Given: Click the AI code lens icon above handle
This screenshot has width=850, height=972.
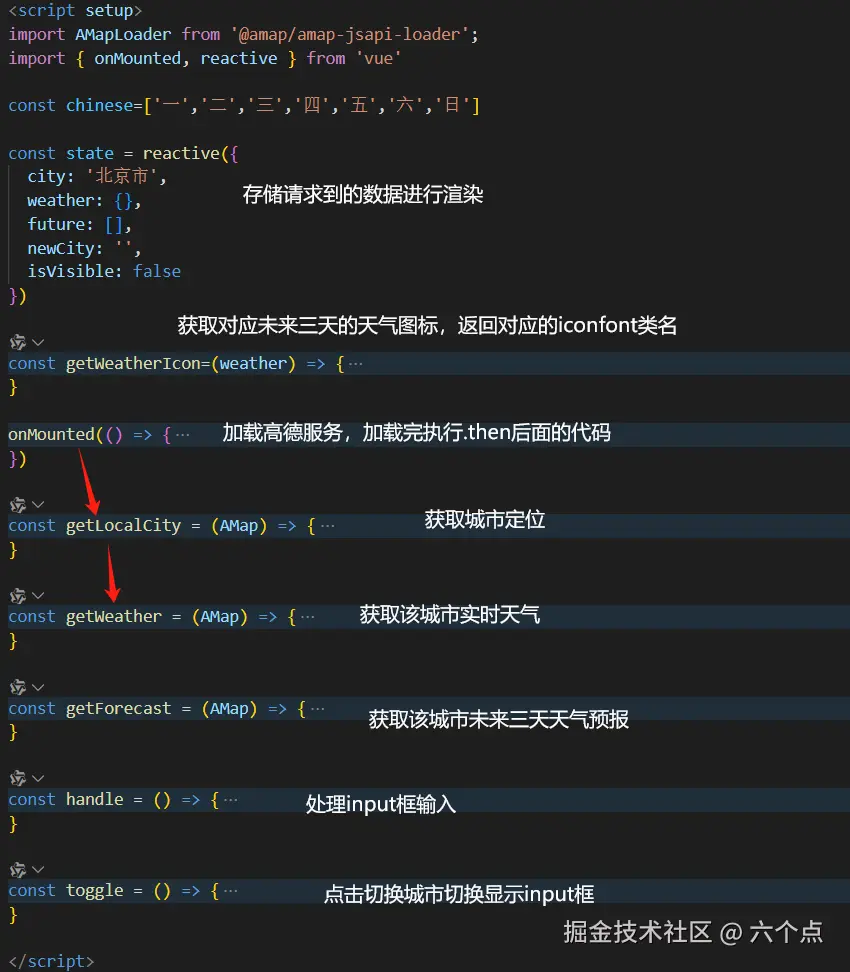Looking at the screenshot, I should [x=18, y=778].
